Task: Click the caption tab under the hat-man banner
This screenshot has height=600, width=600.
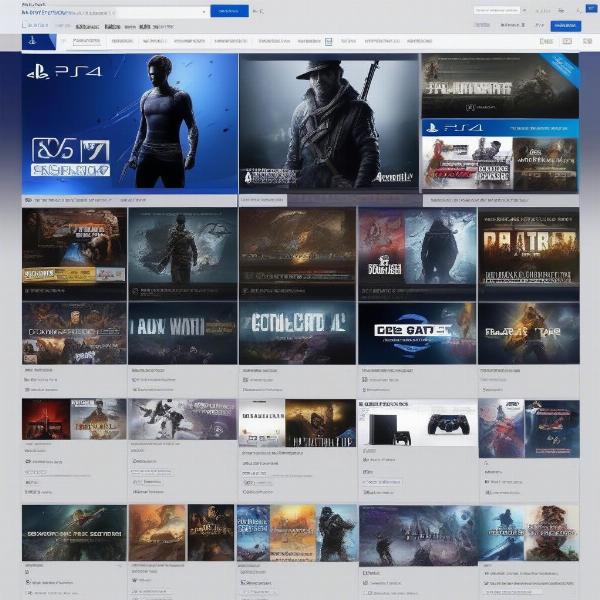Action: pos(263,200)
